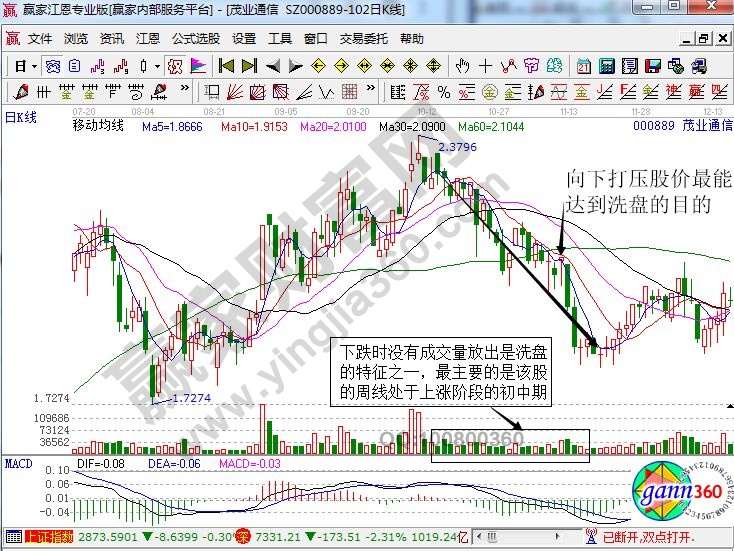This screenshot has height=551, width=734.
Task: Click the purple 节 icon
Action: click(531, 66)
